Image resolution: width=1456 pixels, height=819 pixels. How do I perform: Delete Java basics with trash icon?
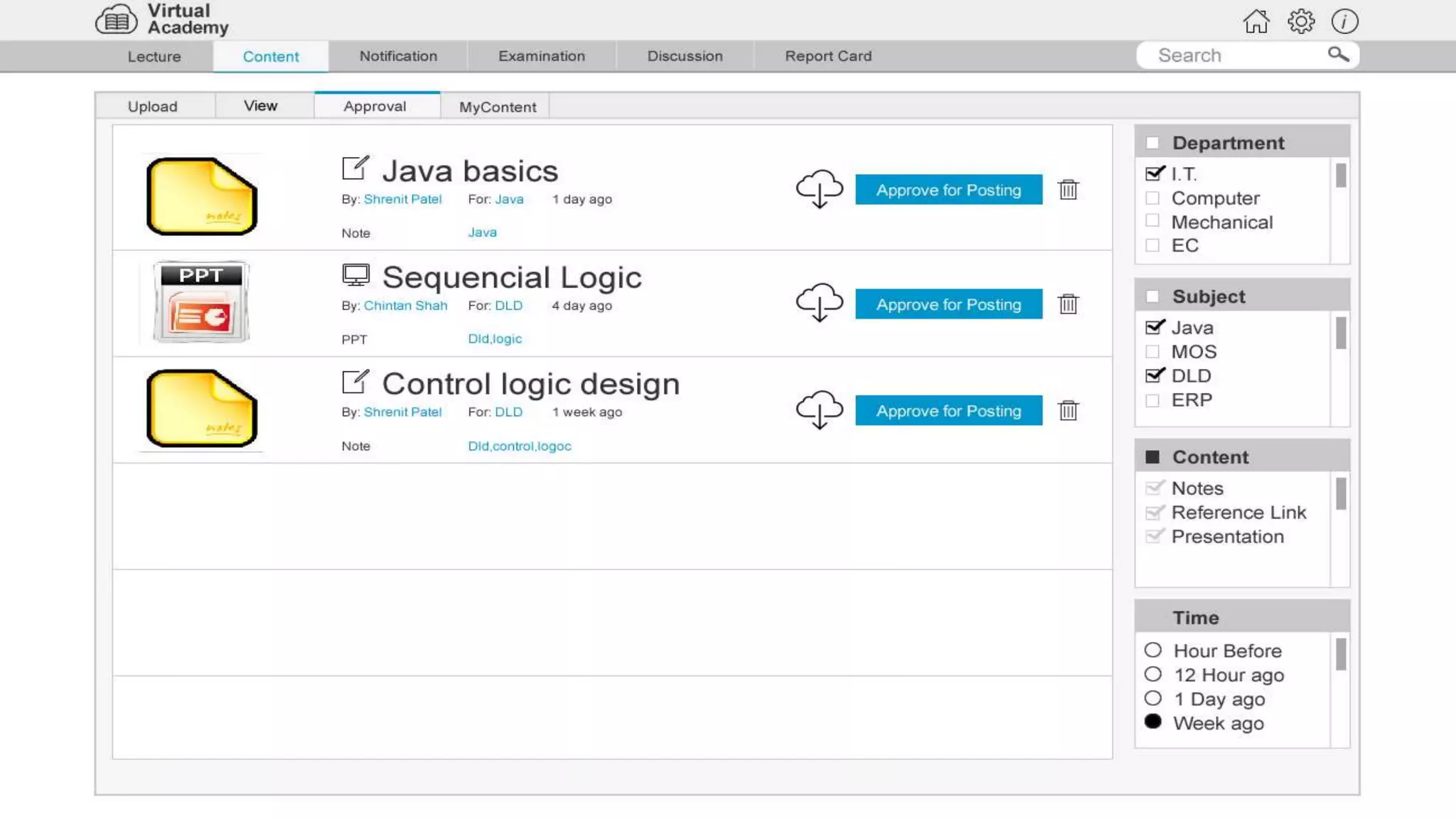click(x=1068, y=190)
